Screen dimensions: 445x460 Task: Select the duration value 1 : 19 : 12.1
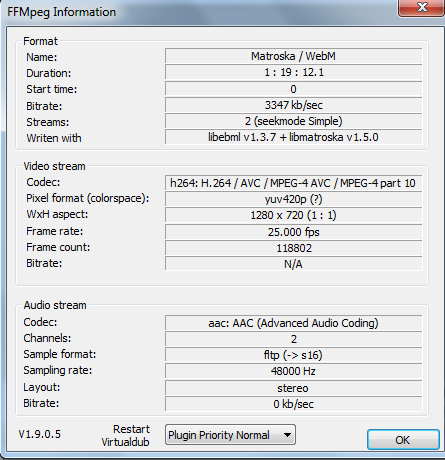coord(293,72)
